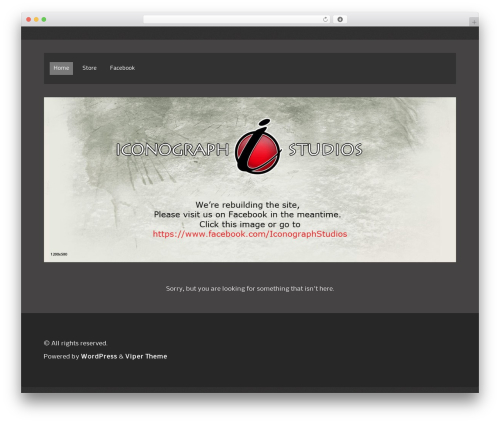Close the browser window with the red button
500x423 pixels.
(x=29, y=19)
